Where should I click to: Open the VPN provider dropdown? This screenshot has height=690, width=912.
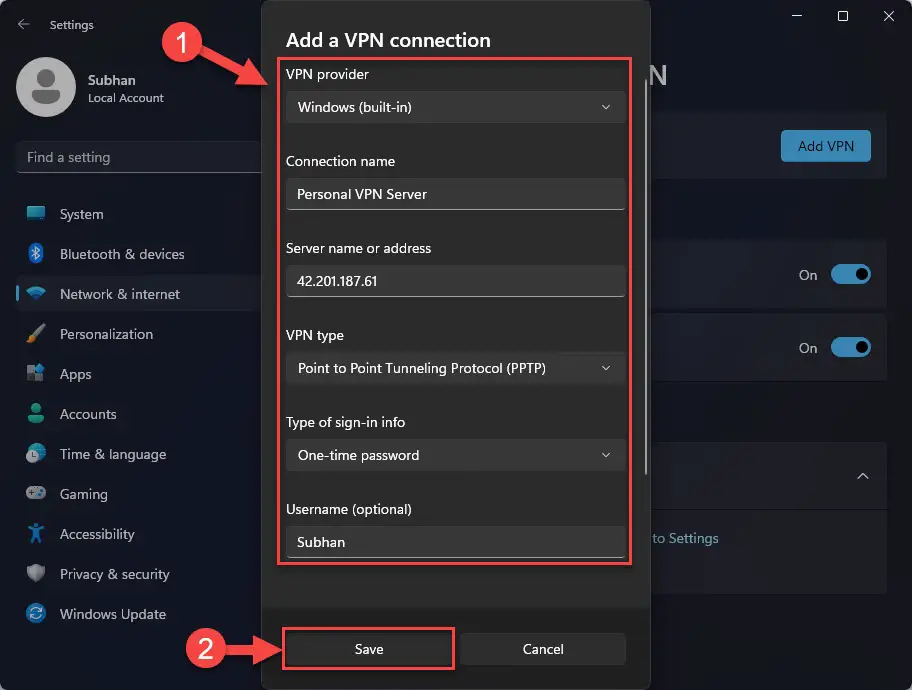pos(455,107)
